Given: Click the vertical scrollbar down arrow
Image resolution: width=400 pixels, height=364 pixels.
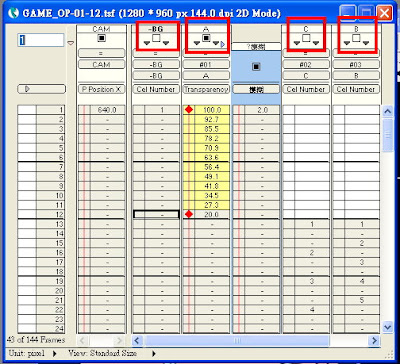Looking at the screenshot, I should point(387,327).
